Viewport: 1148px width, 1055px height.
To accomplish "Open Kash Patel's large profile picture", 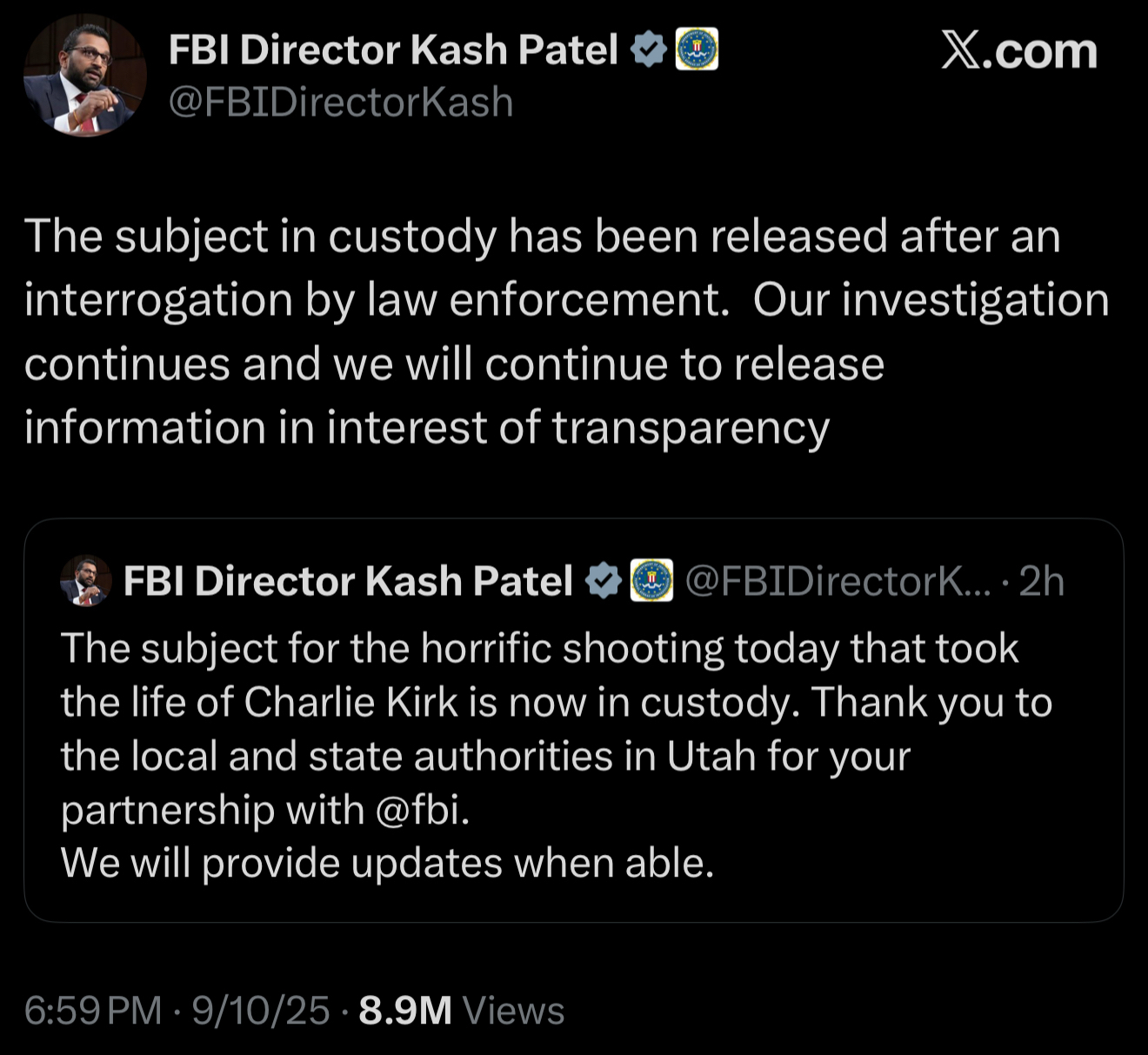I will pyautogui.click(x=83, y=76).
